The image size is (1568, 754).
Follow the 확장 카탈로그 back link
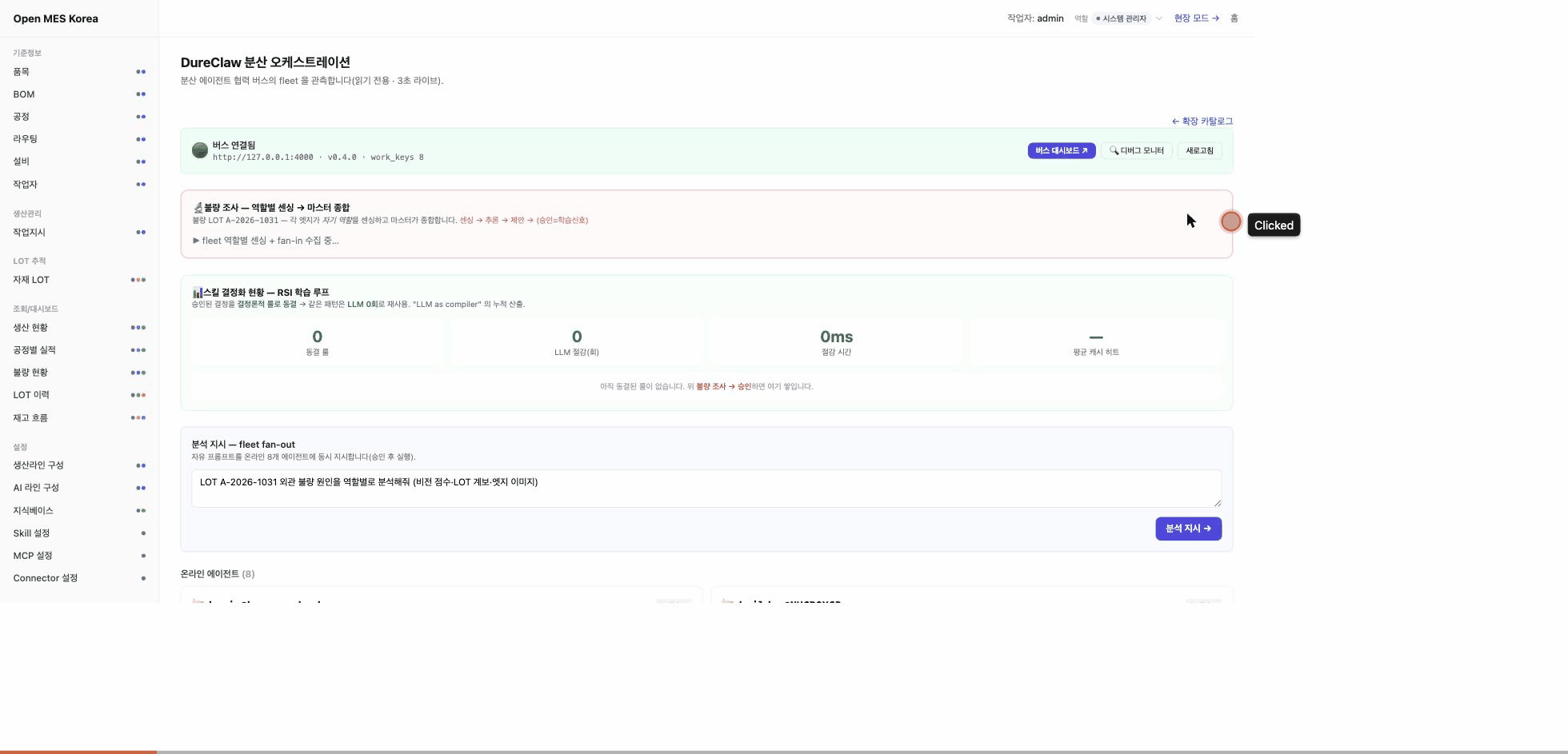click(1202, 122)
